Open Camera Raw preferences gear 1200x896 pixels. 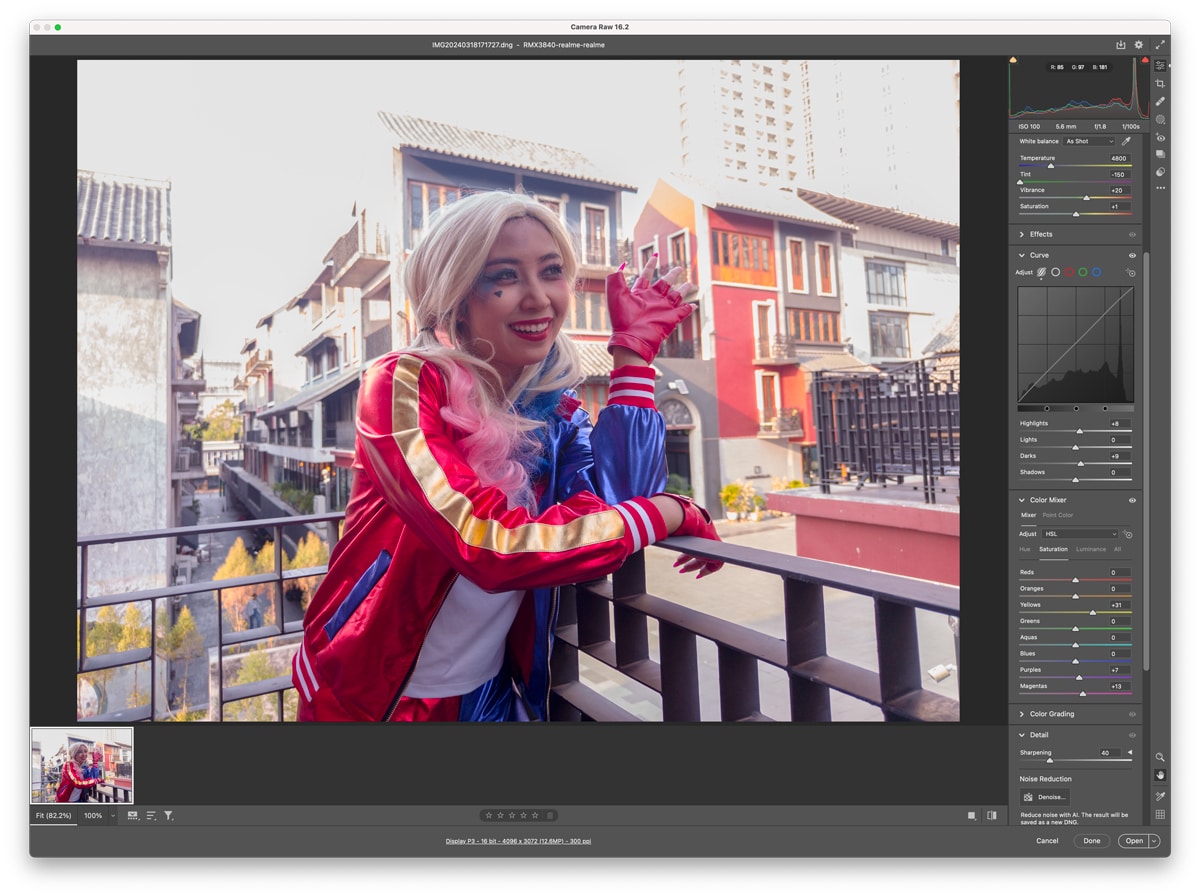coord(1138,45)
